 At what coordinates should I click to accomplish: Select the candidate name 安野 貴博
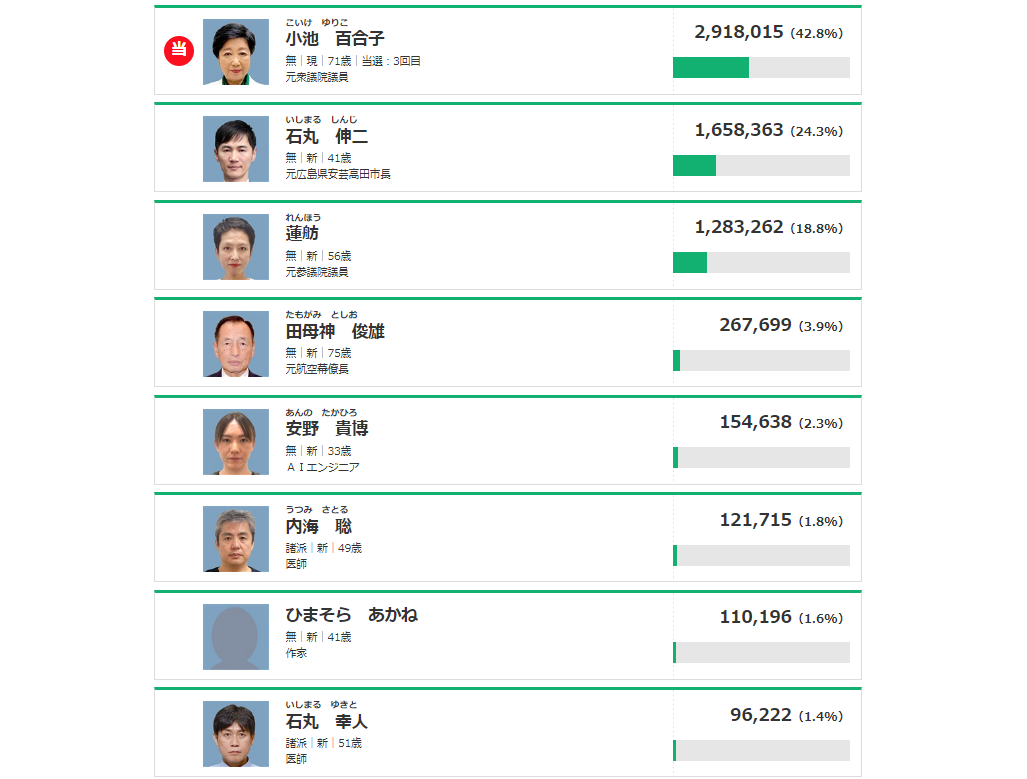click(327, 429)
